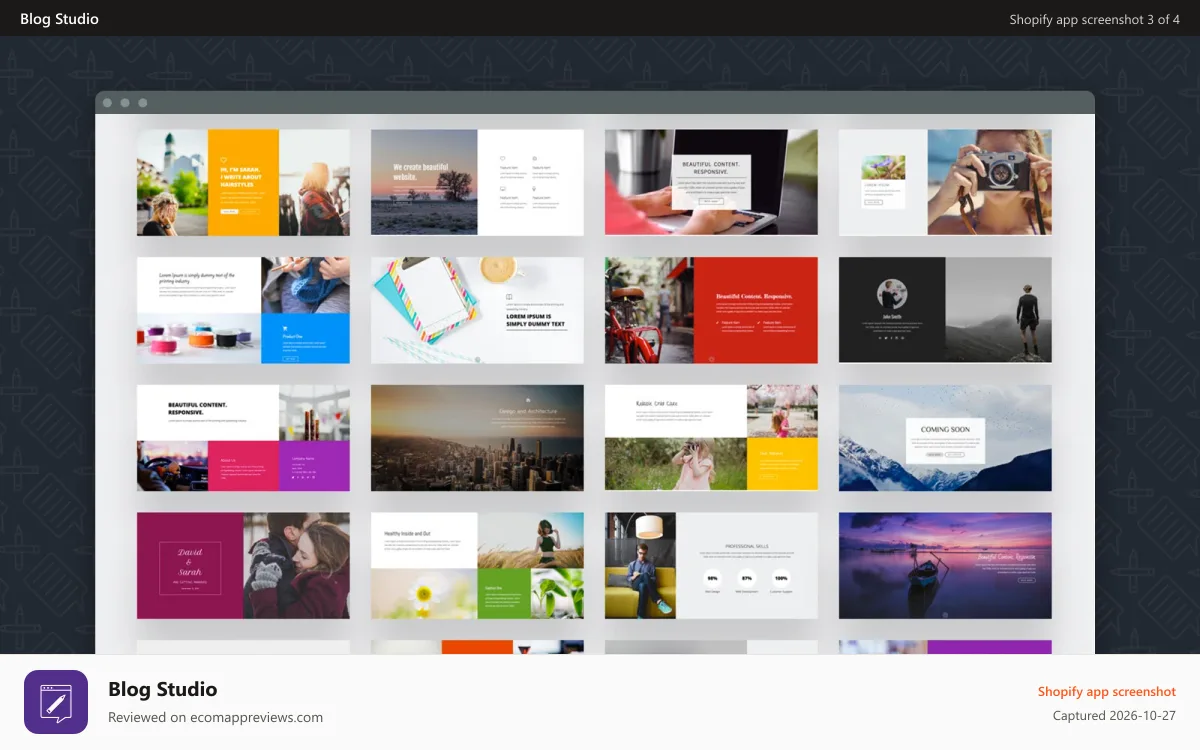Open the 'Design and Architecture' city template

coord(477,438)
